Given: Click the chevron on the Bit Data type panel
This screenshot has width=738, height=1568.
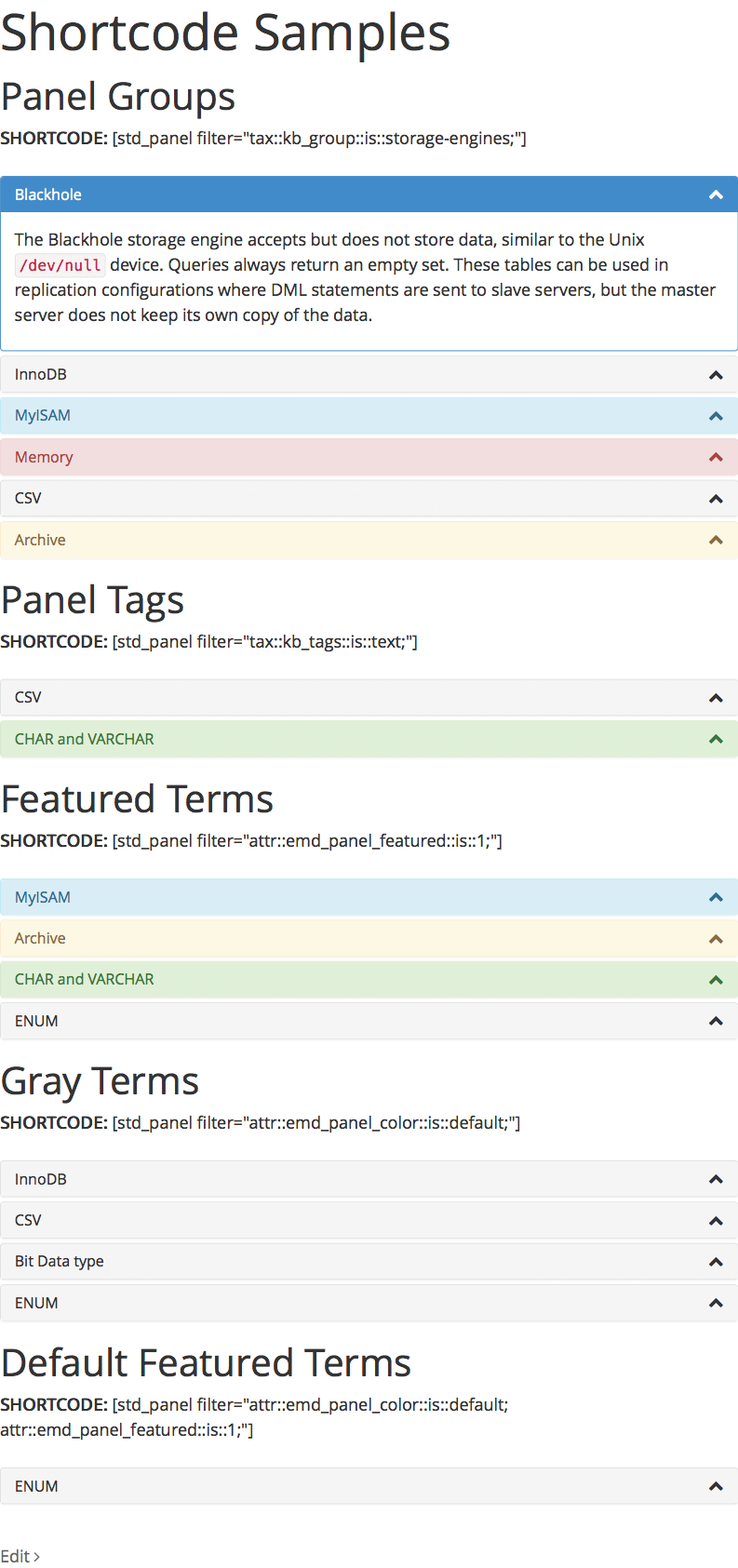Looking at the screenshot, I should [x=716, y=1262].
